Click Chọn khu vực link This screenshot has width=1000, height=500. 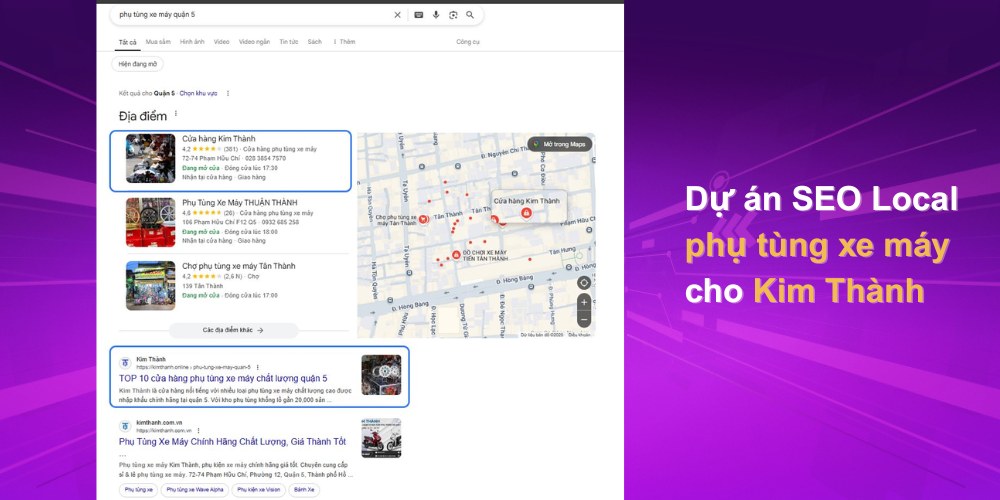(x=198, y=93)
